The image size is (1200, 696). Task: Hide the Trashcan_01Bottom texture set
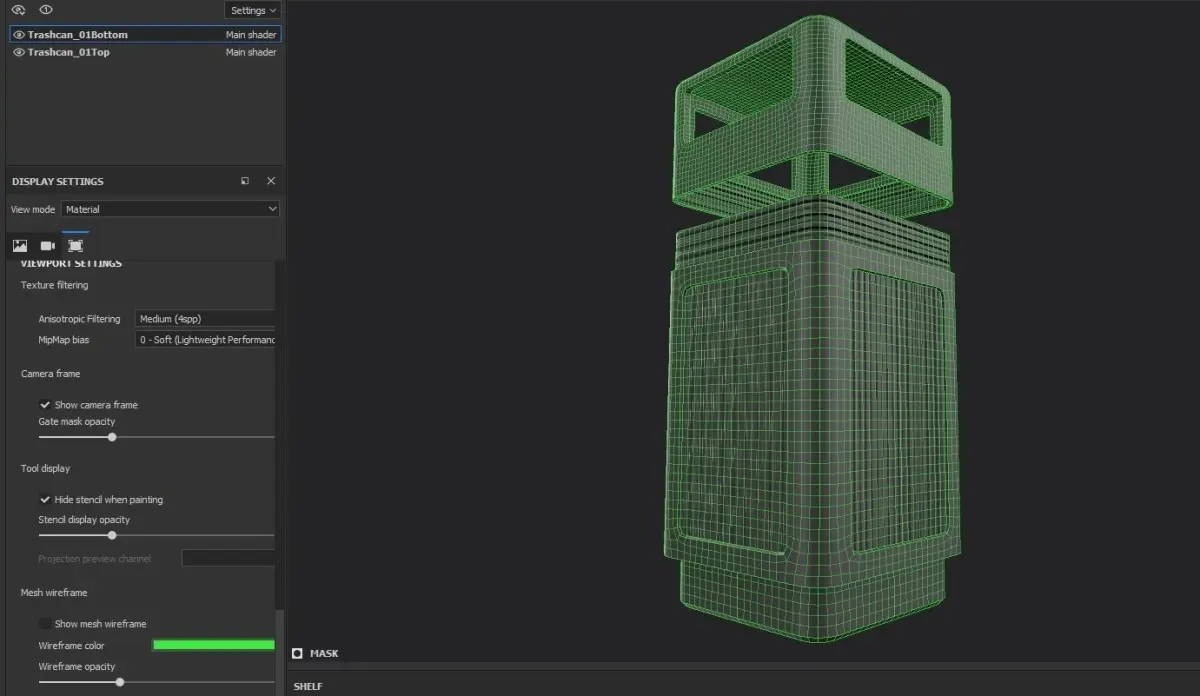tap(18, 34)
